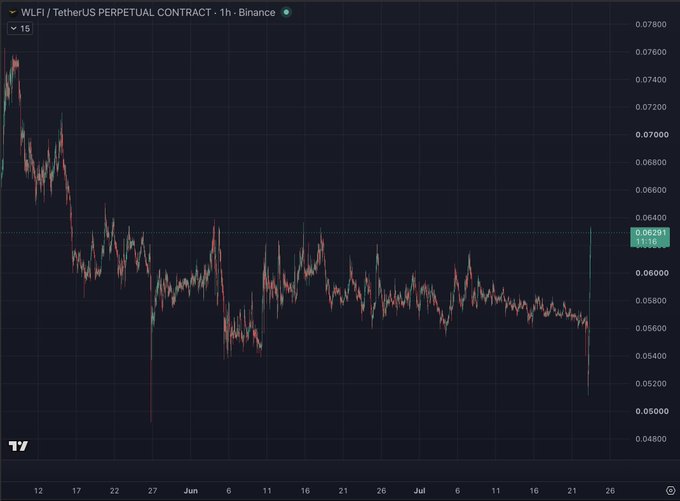Click the 22 date label on time axis
Image resolution: width=680 pixels, height=501 pixels.
[x=114, y=491]
